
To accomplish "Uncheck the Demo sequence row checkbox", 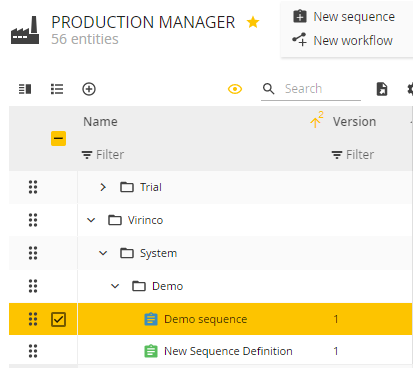I will pyautogui.click(x=58, y=319).
